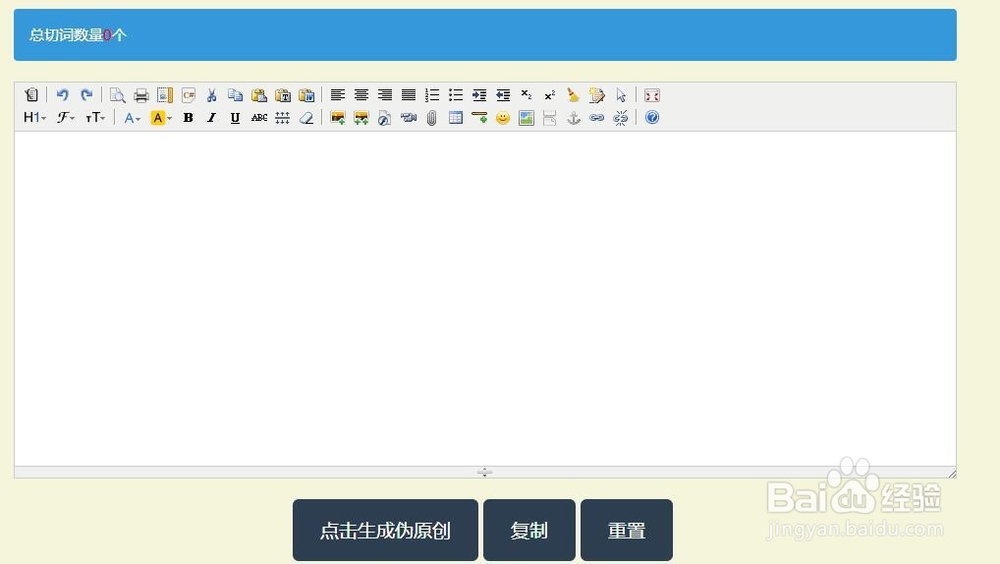Toggle fullscreen editing mode
This screenshot has width=1000, height=564.
click(652, 95)
